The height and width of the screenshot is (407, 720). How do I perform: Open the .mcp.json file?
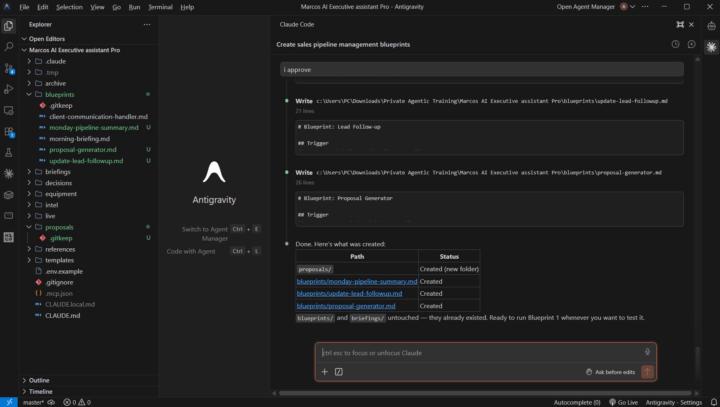pyautogui.click(x=59, y=293)
